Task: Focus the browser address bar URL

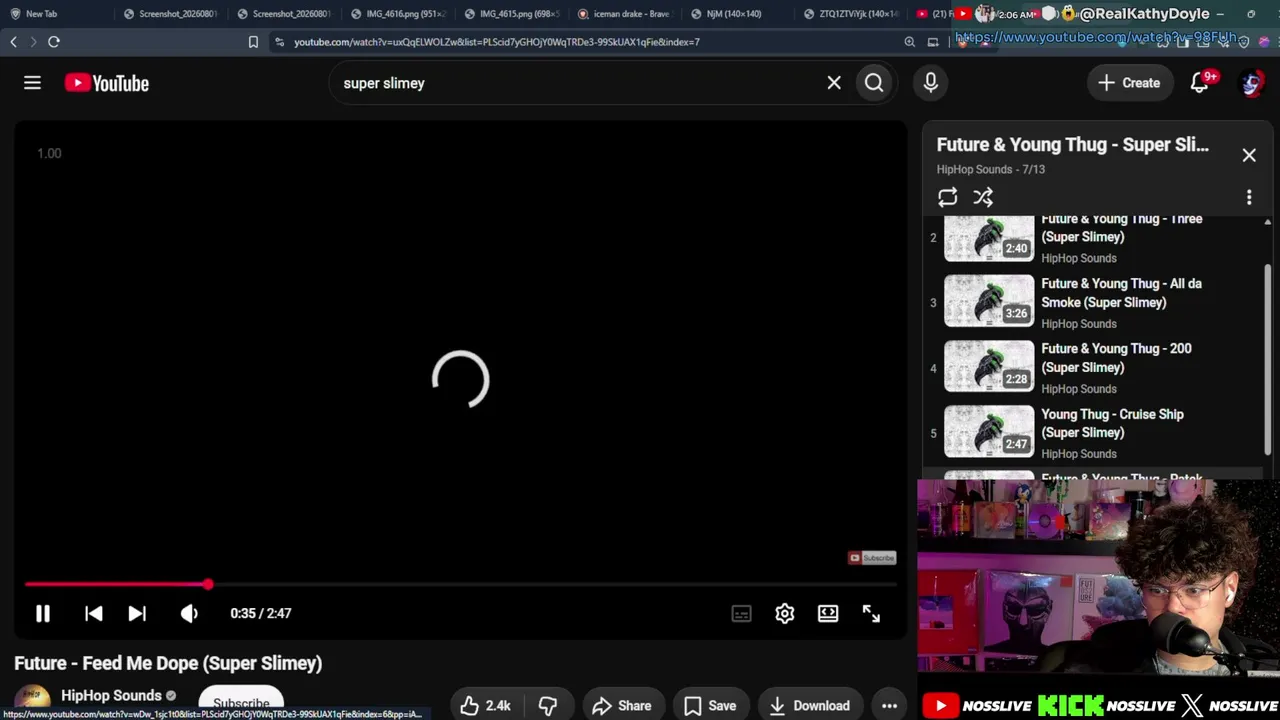Action: (x=497, y=42)
